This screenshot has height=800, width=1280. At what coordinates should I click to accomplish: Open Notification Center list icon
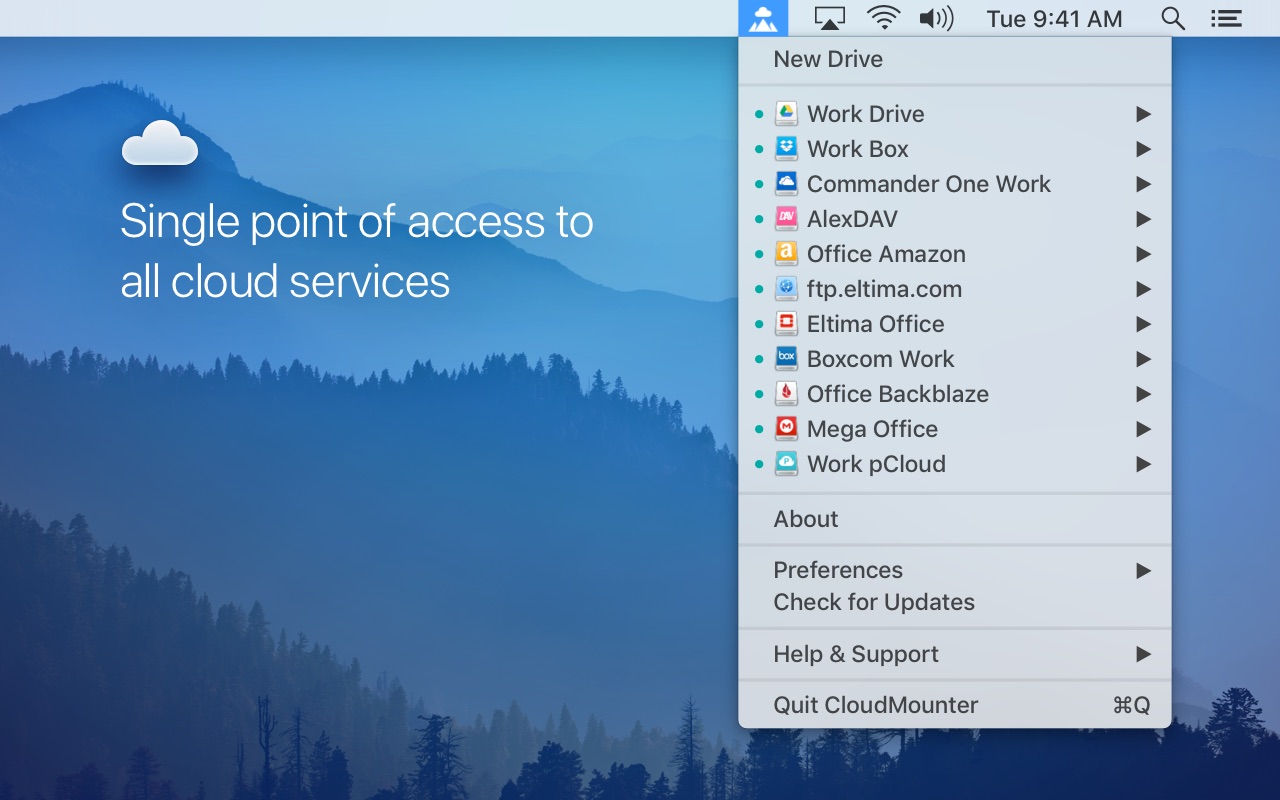pos(1226,18)
